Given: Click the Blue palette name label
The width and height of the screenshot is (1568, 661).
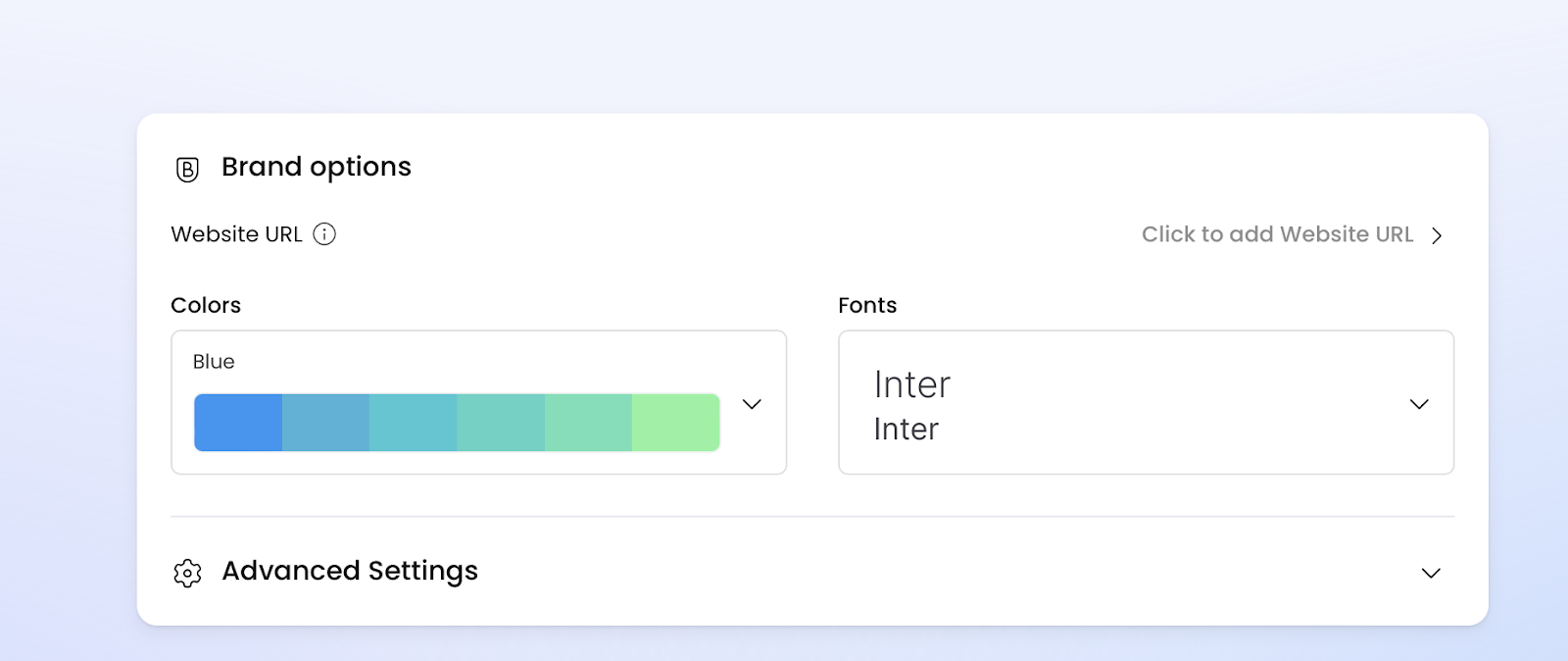Looking at the screenshot, I should point(214,362).
